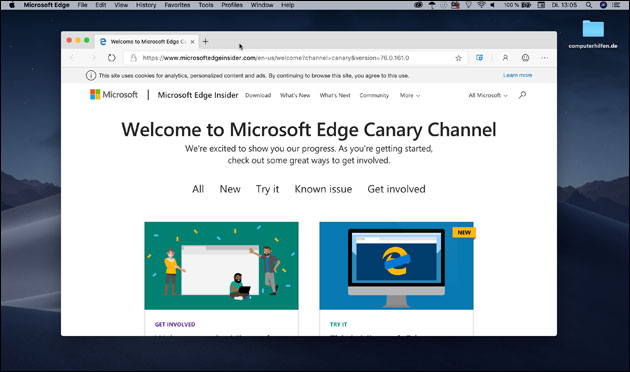Image resolution: width=630 pixels, height=372 pixels.
Task: Click the browser forward arrow
Action: [92, 58]
